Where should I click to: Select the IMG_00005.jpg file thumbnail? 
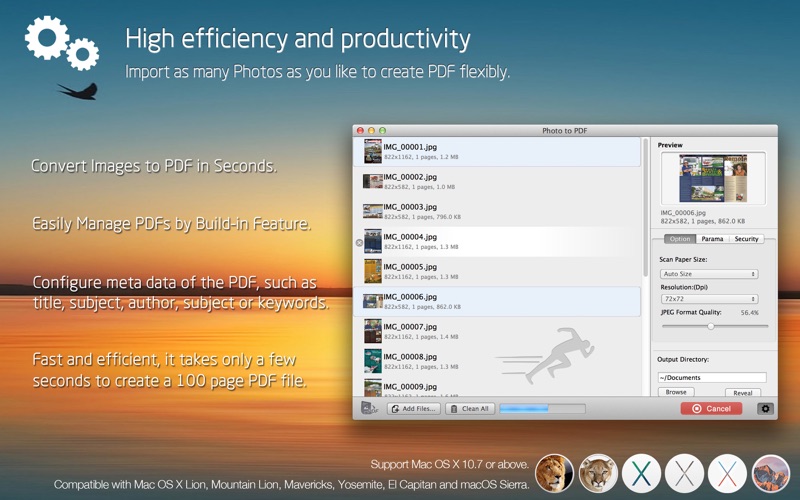[x=372, y=271]
